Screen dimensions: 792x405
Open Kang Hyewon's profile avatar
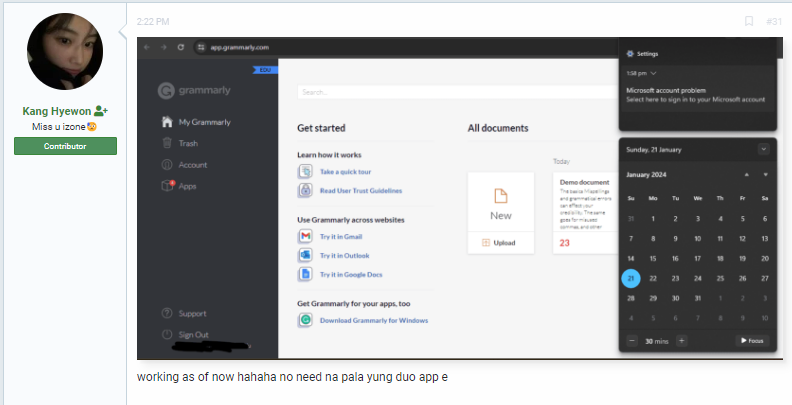tap(65, 52)
